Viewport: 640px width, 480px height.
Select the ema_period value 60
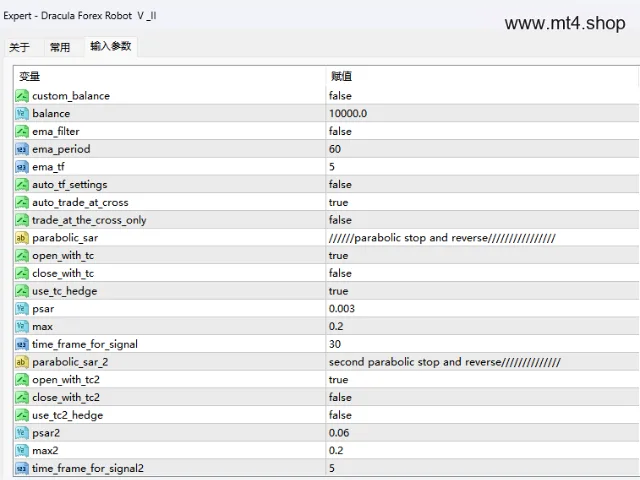(335, 149)
